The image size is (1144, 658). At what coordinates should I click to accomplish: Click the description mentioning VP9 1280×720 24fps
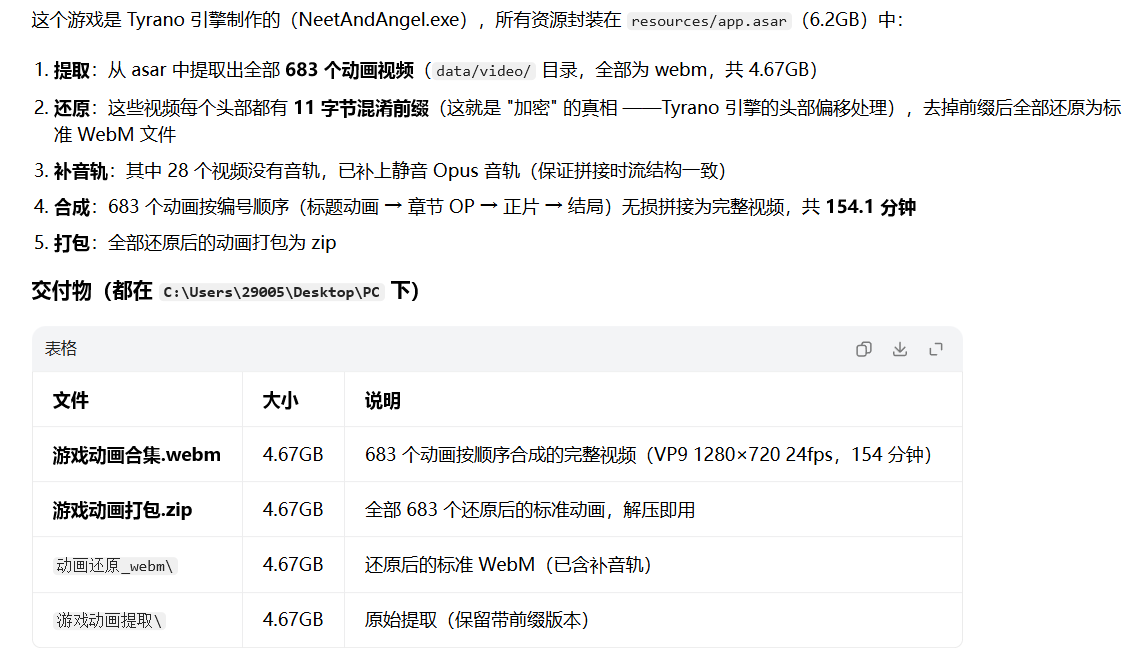tap(648, 454)
